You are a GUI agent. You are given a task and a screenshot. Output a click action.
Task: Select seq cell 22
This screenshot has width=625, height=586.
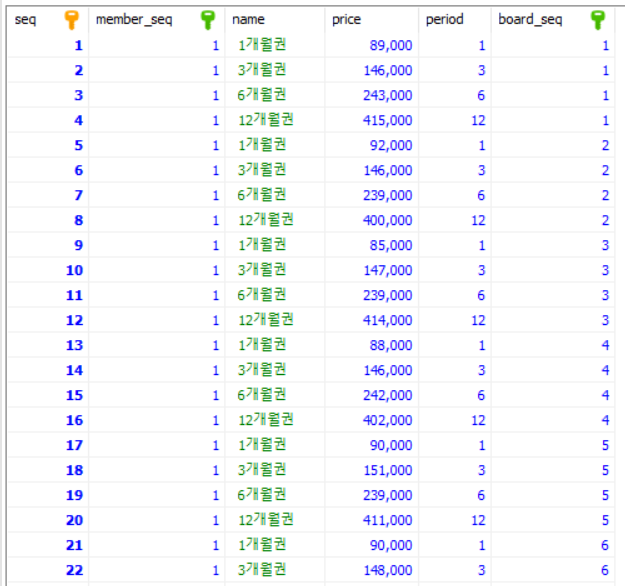48,570
